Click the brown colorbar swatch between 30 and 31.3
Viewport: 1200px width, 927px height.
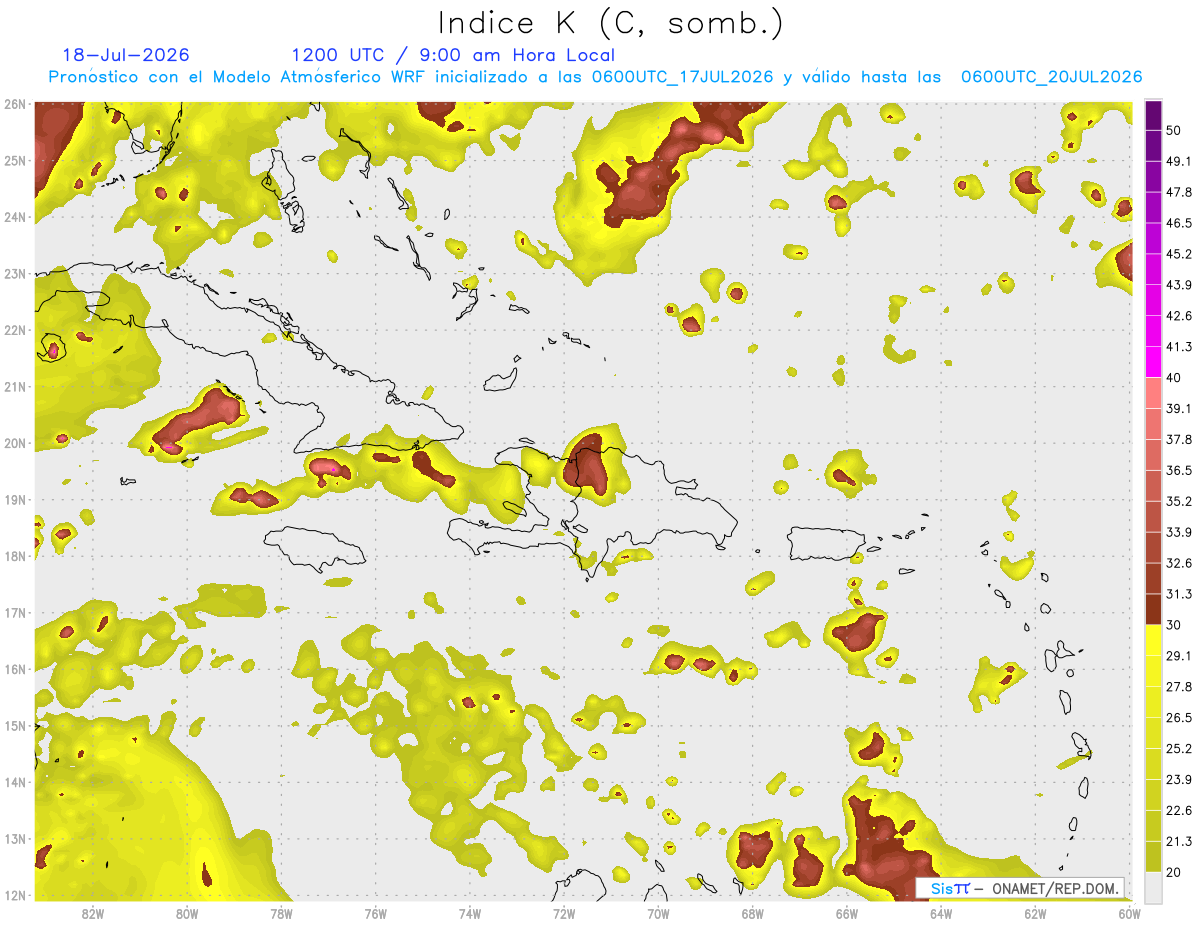(x=1153, y=609)
